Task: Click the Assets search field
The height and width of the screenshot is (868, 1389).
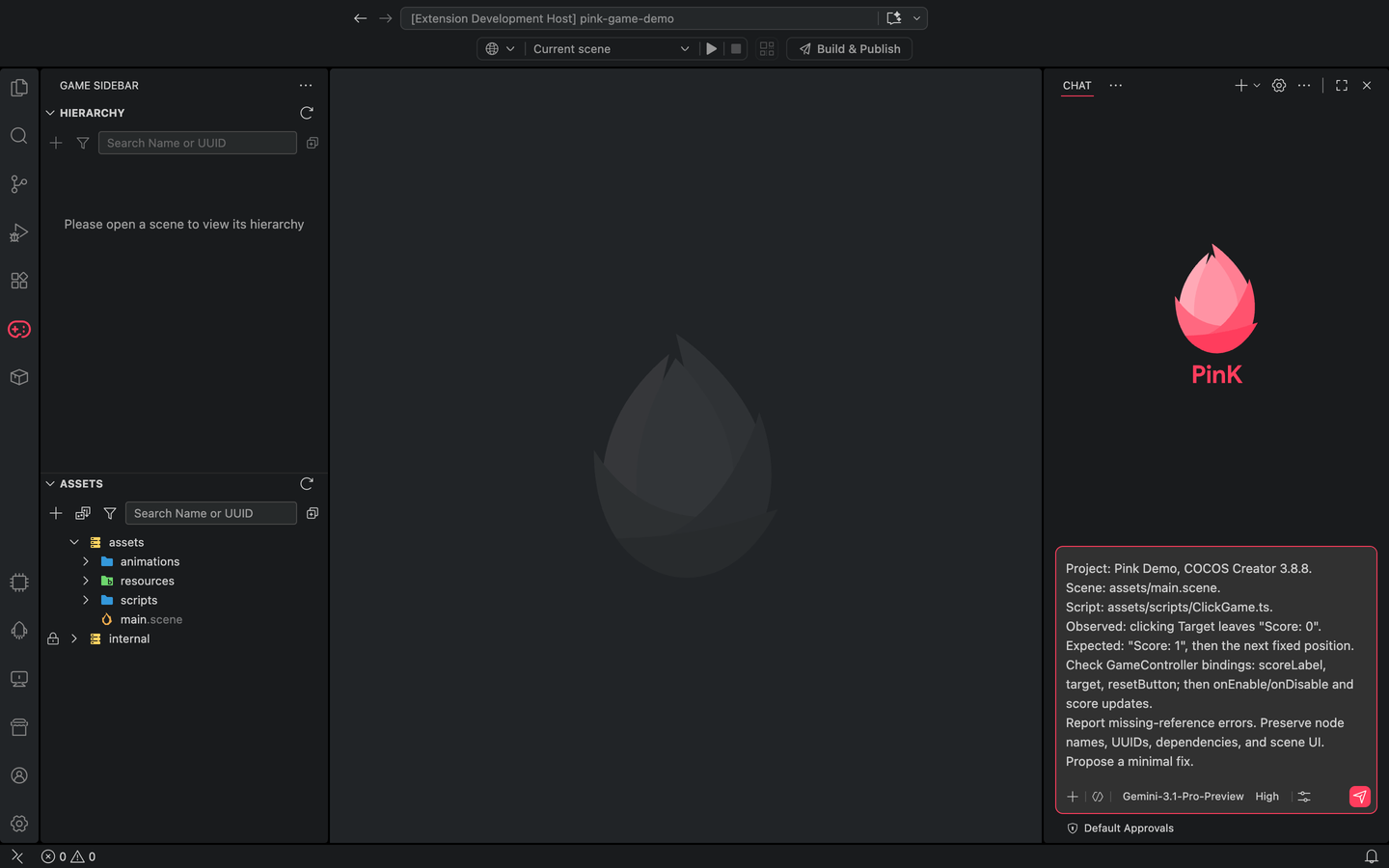Action: pos(210,513)
